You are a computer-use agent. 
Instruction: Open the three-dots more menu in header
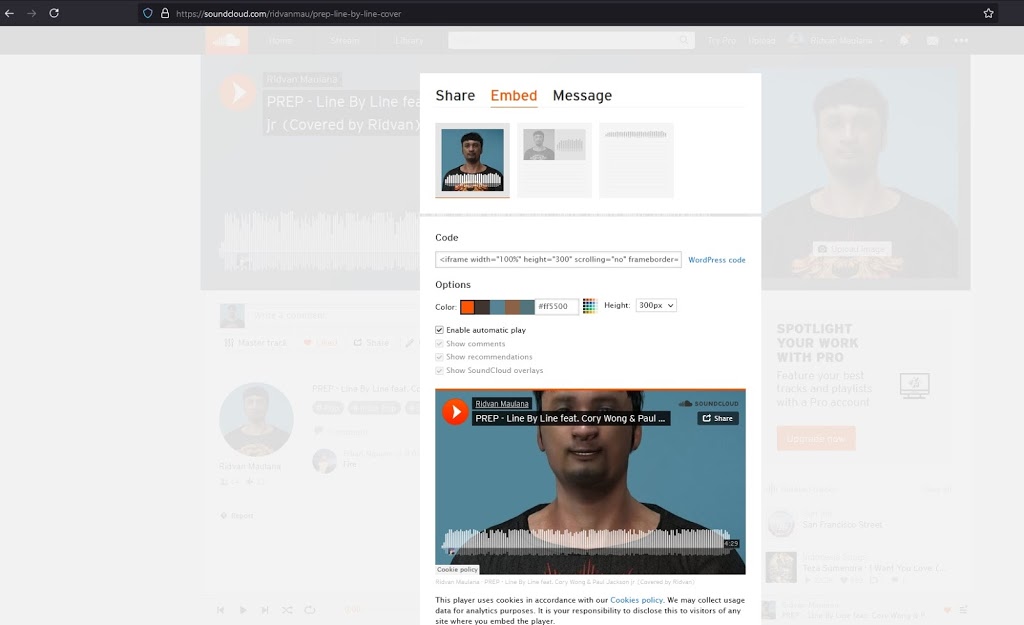pos(961,40)
